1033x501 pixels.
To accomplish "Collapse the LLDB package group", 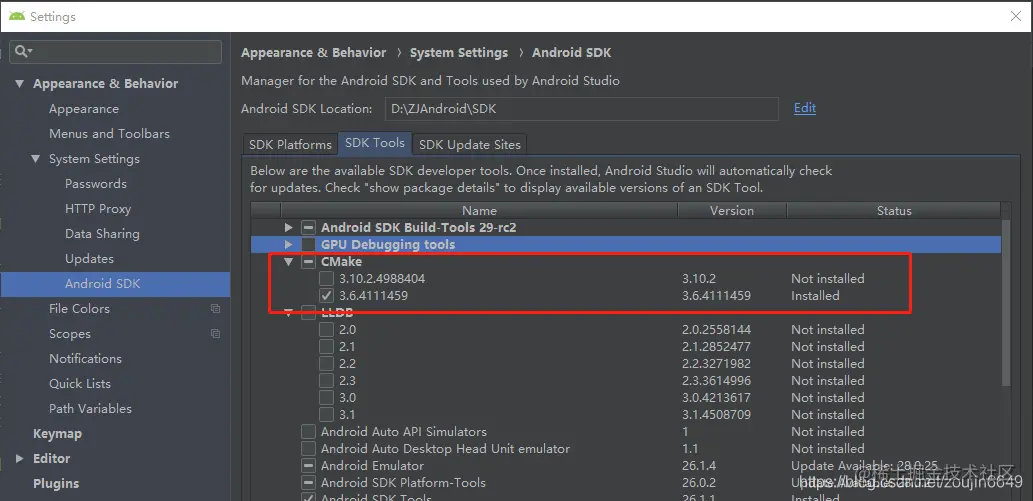I will 288,314.
